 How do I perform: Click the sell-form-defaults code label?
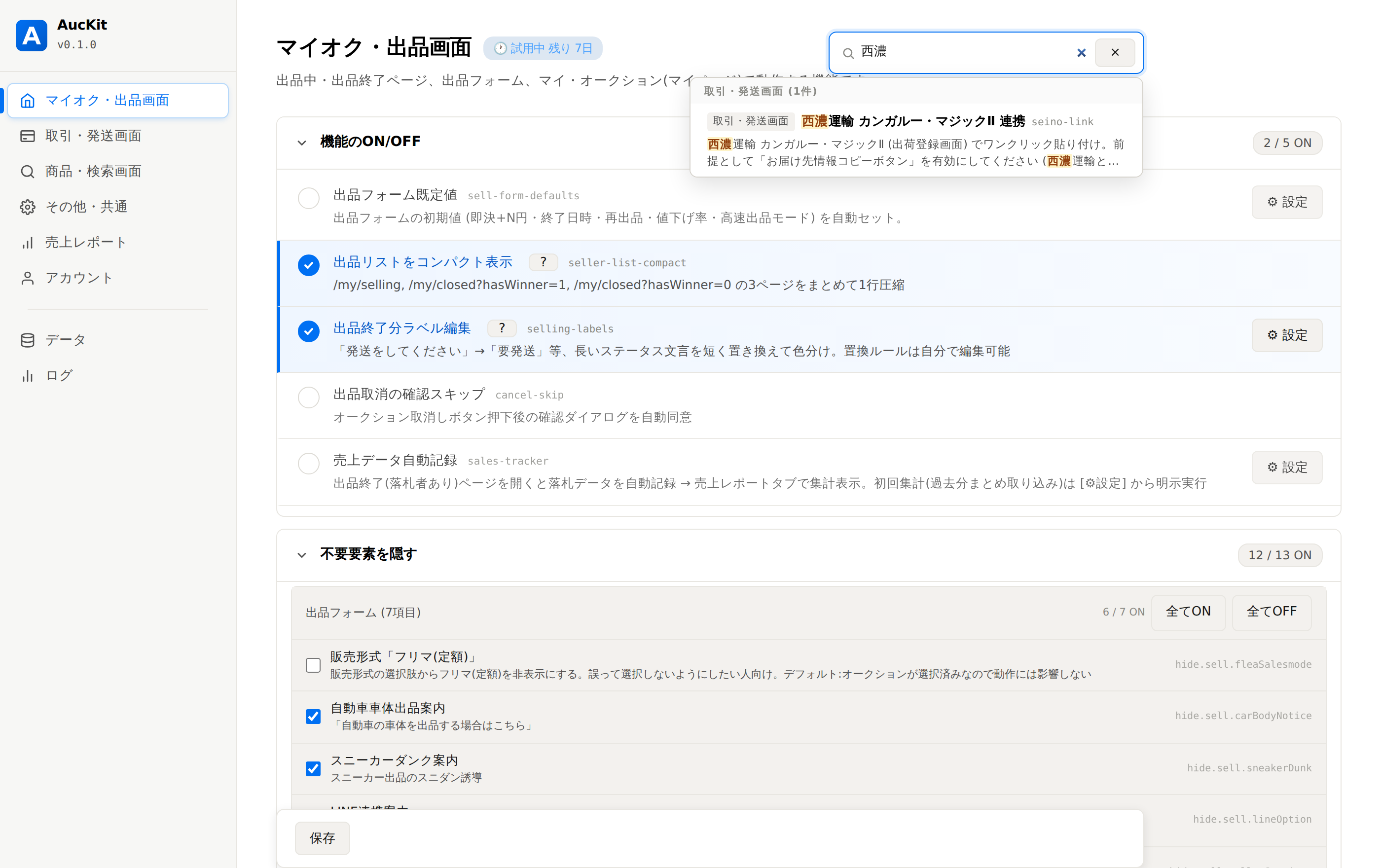coord(523,196)
